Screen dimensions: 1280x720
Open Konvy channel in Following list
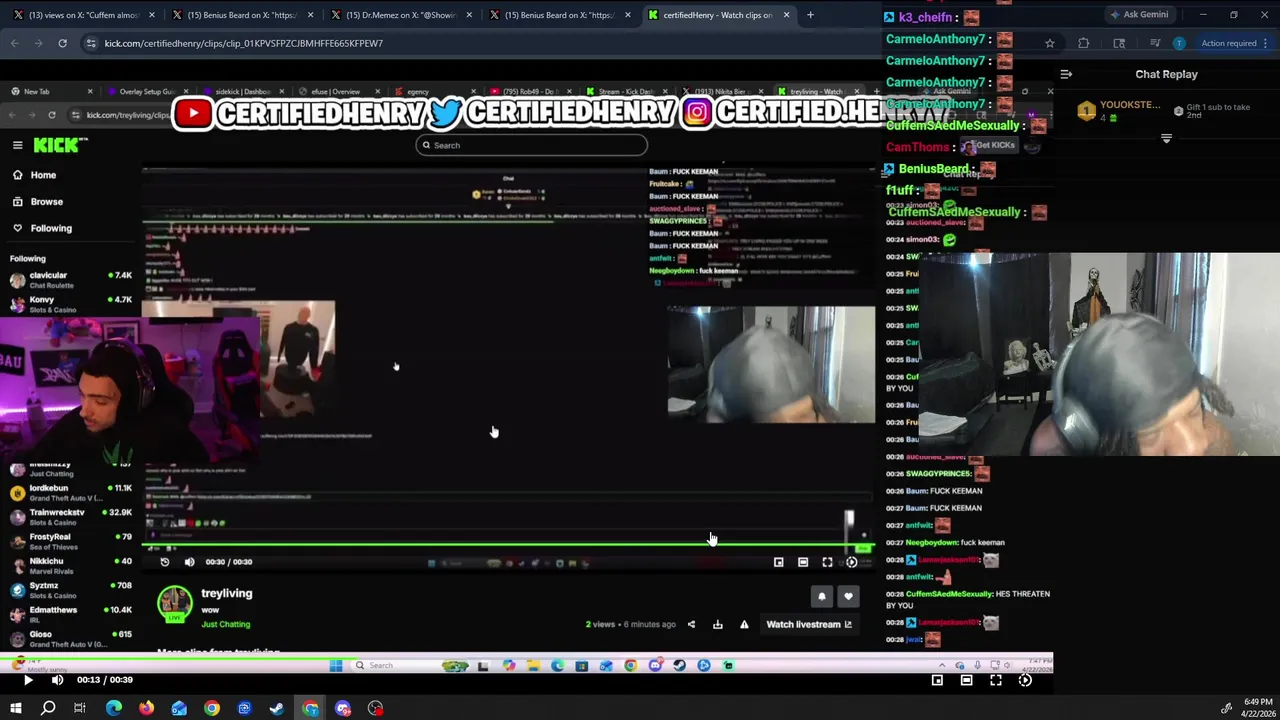click(70, 304)
